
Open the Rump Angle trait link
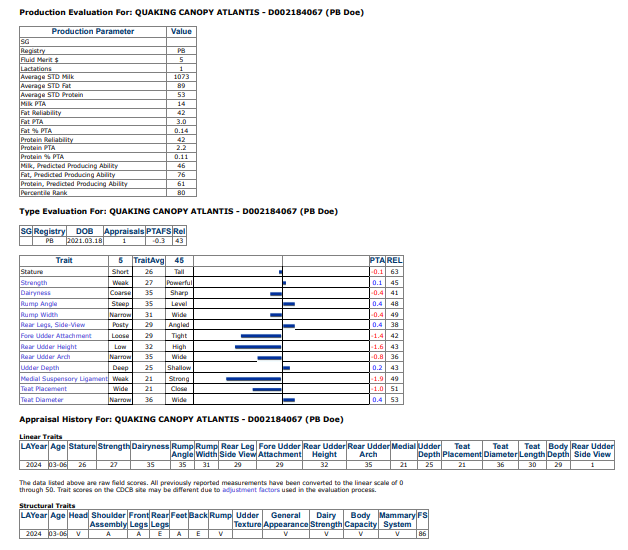click(39, 304)
